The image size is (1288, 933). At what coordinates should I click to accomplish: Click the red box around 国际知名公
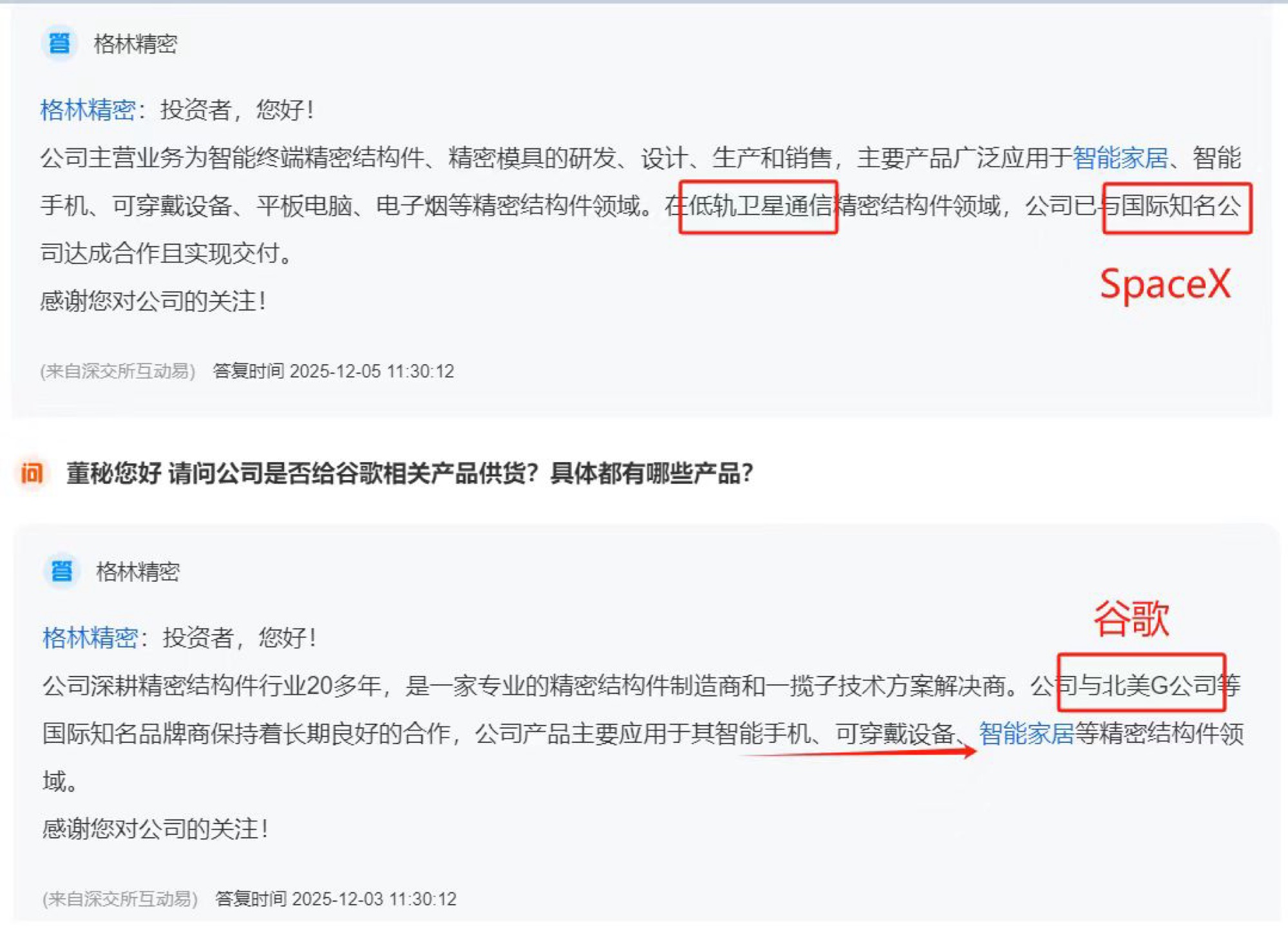(1177, 208)
